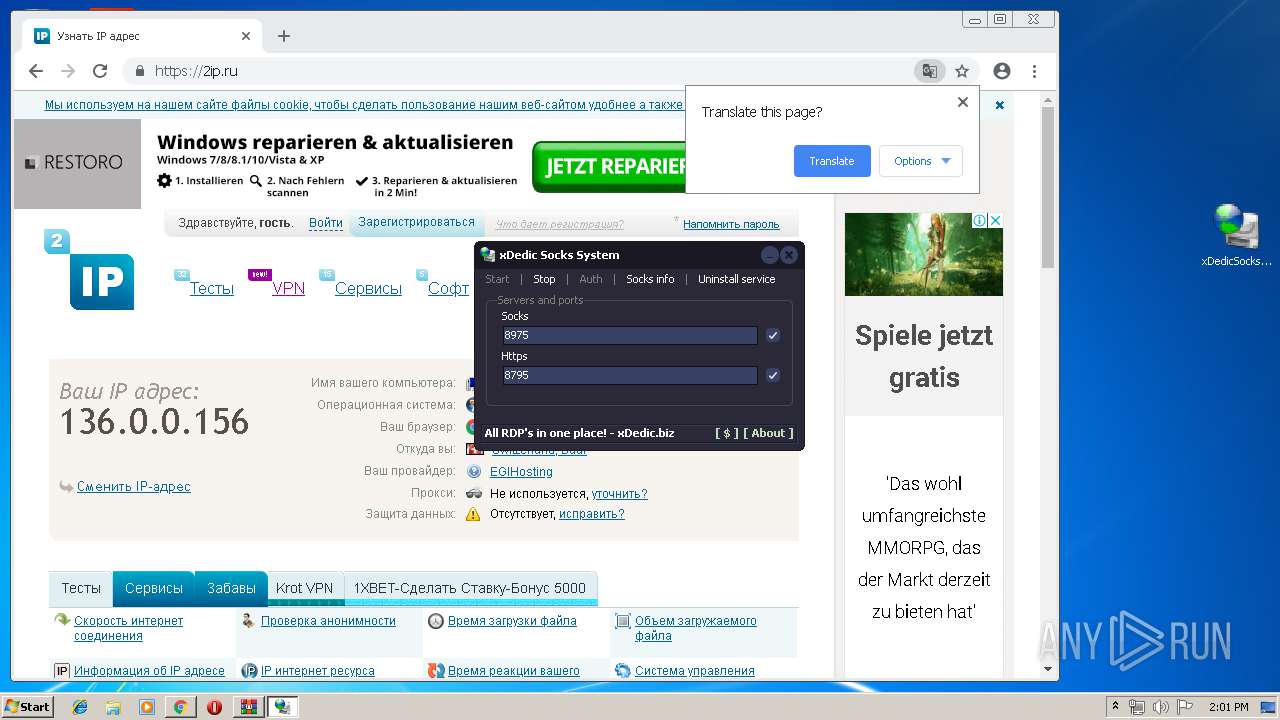Open the translate icon in address bar

(930, 71)
